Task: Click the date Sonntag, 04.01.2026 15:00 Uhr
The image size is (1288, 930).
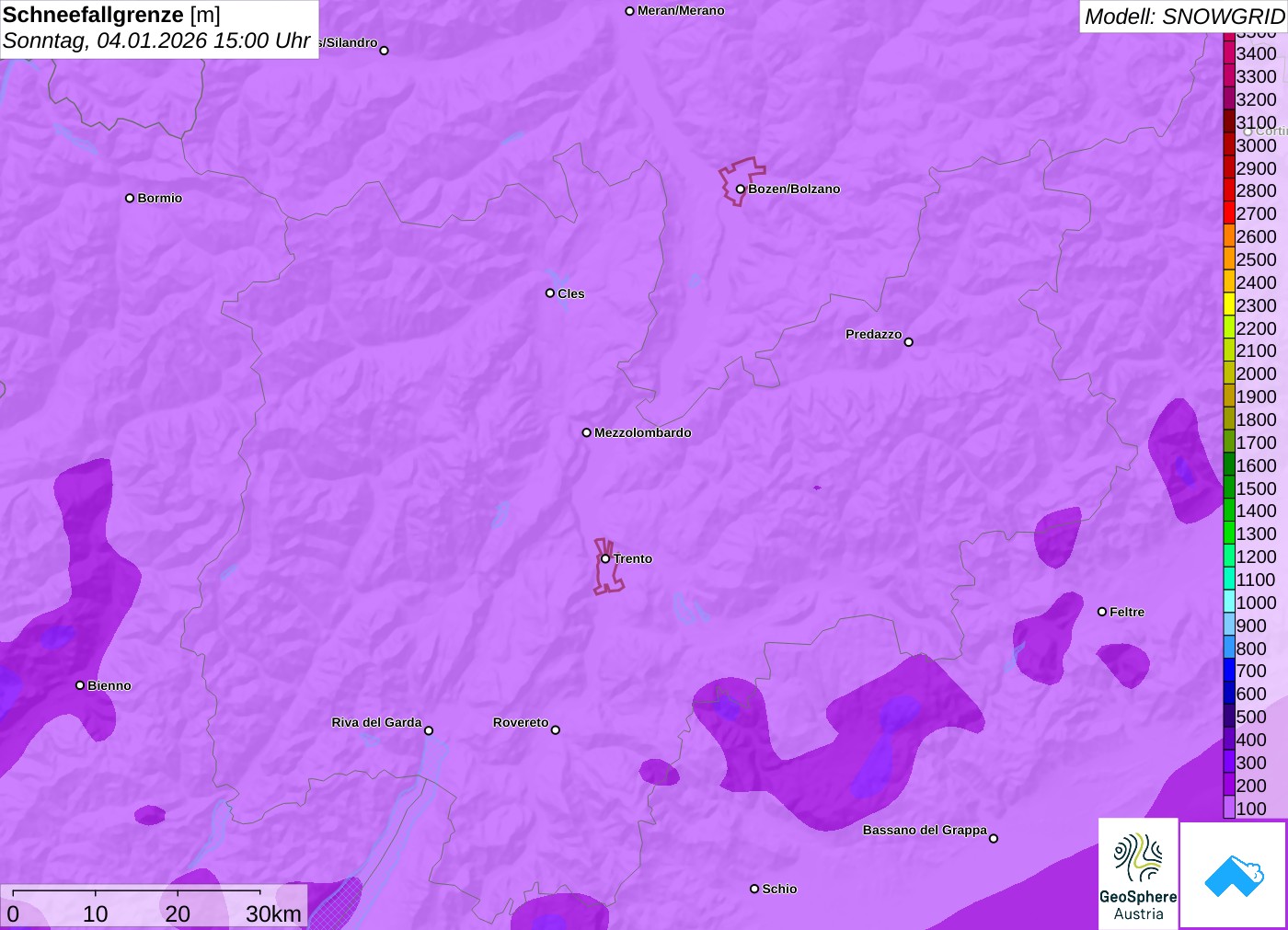Action: pyautogui.click(x=156, y=41)
